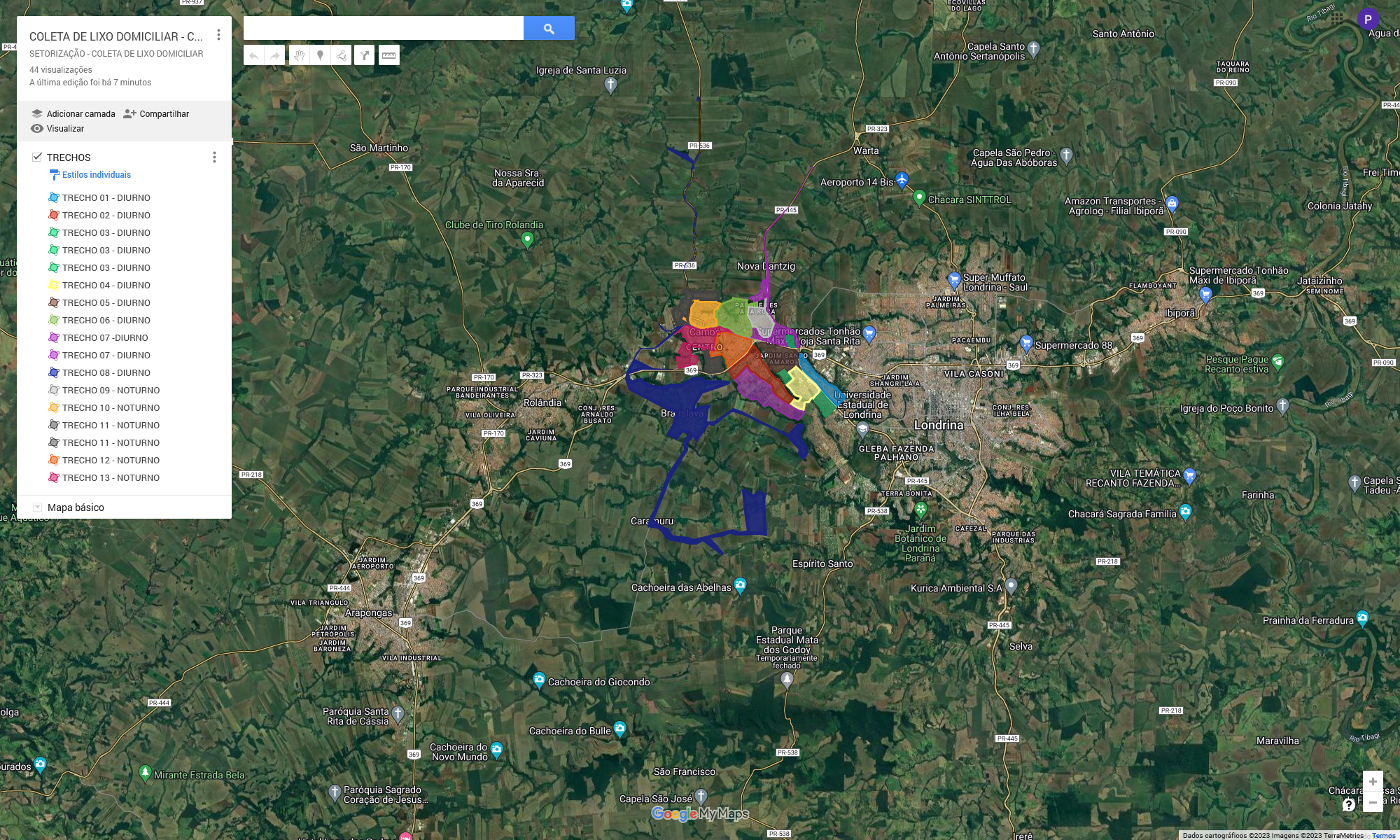This screenshot has width=1400, height=840.
Task: Click the yellow TRECHO 04 polygon swatch
Action: pyautogui.click(x=53, y=286)
